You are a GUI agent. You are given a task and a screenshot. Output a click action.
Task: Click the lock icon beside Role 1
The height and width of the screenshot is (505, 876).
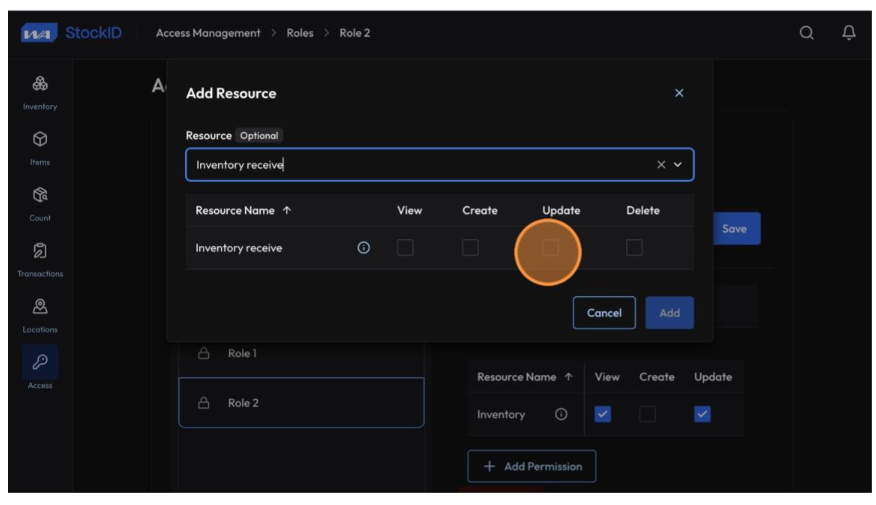pyautogui.click(x=203, y=353)
